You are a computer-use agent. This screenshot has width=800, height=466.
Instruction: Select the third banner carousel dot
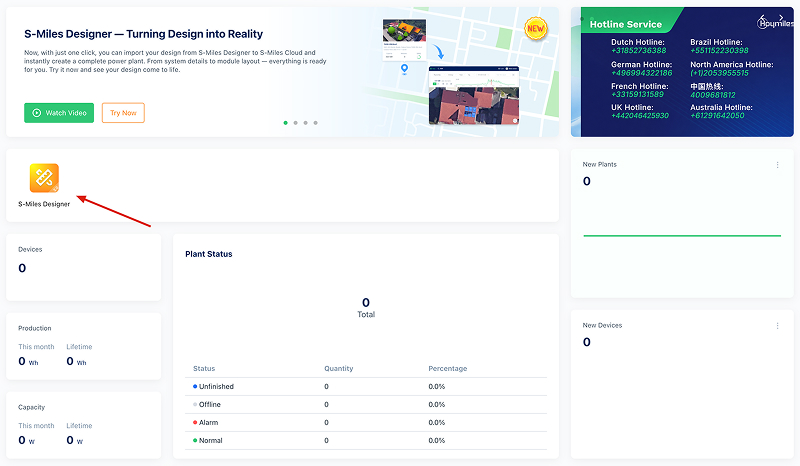click(x=306, y=122)
